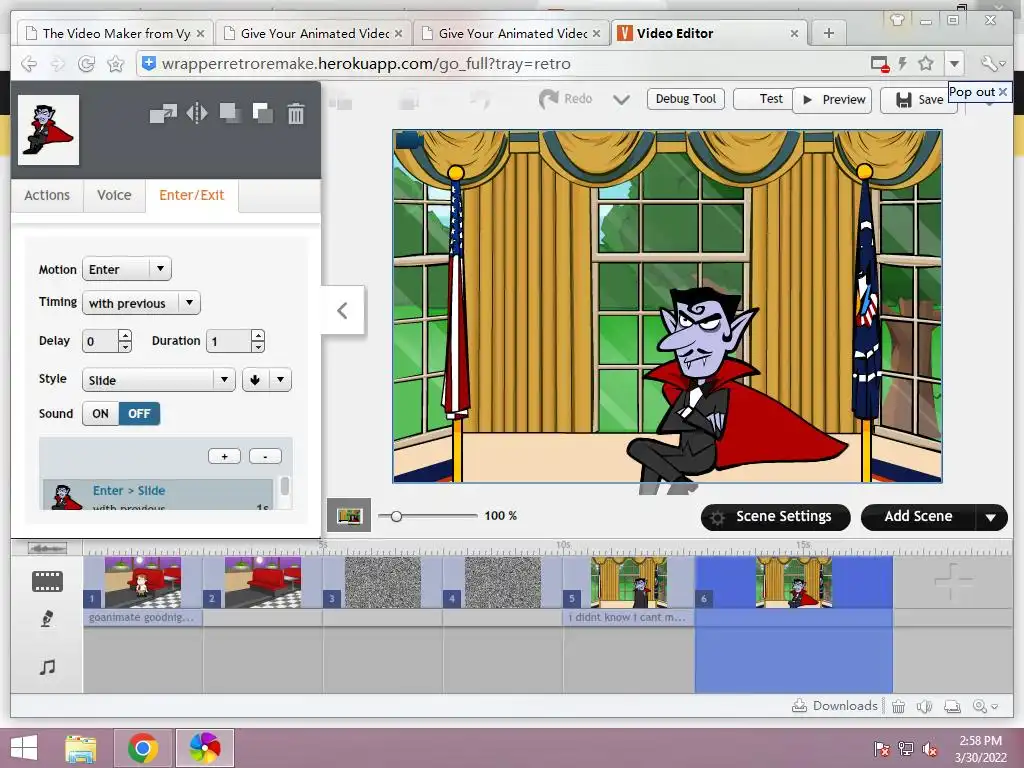Click the 'i didnt know i cant m...' voice clip
Image resolution: width=1024 pixels, height=768 pixels.
629,617
